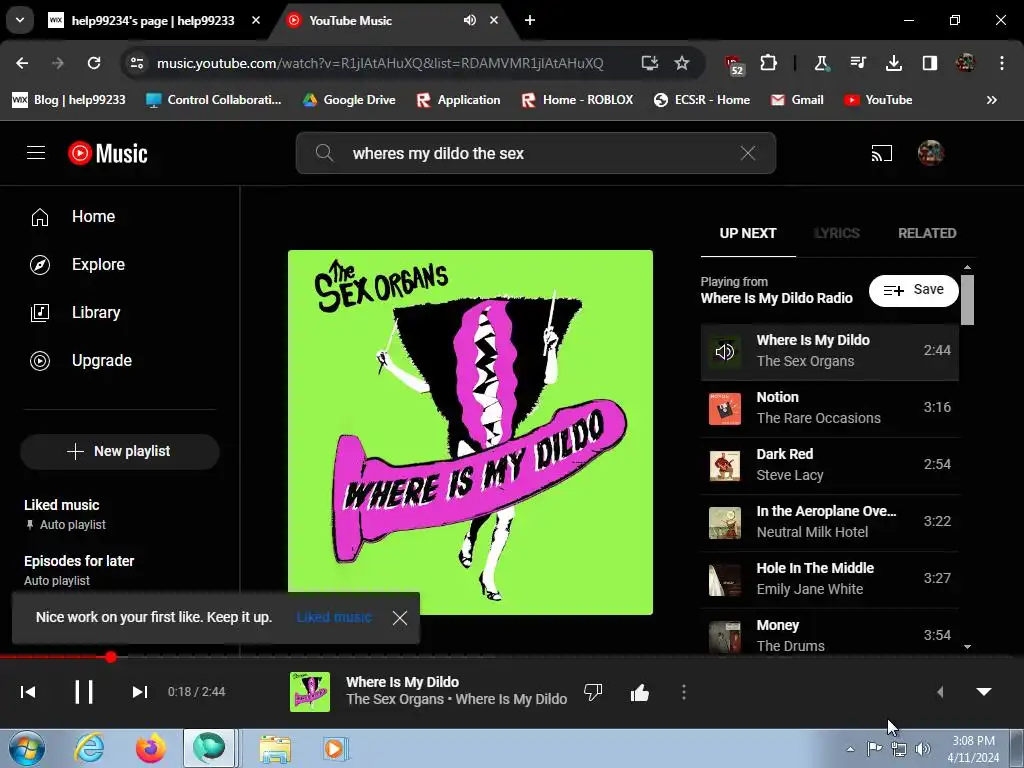The image size is (1024, 768).
Task: Switch to the RELATED tab
Action: [x=927, y=233]
